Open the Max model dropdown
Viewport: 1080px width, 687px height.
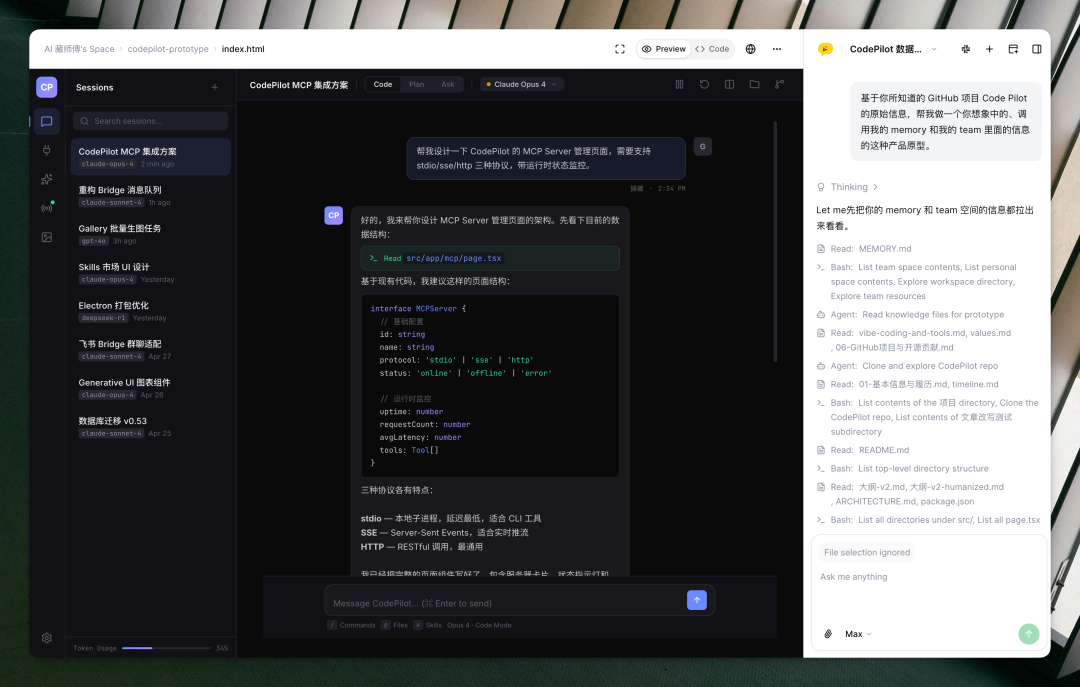[854, 633]
